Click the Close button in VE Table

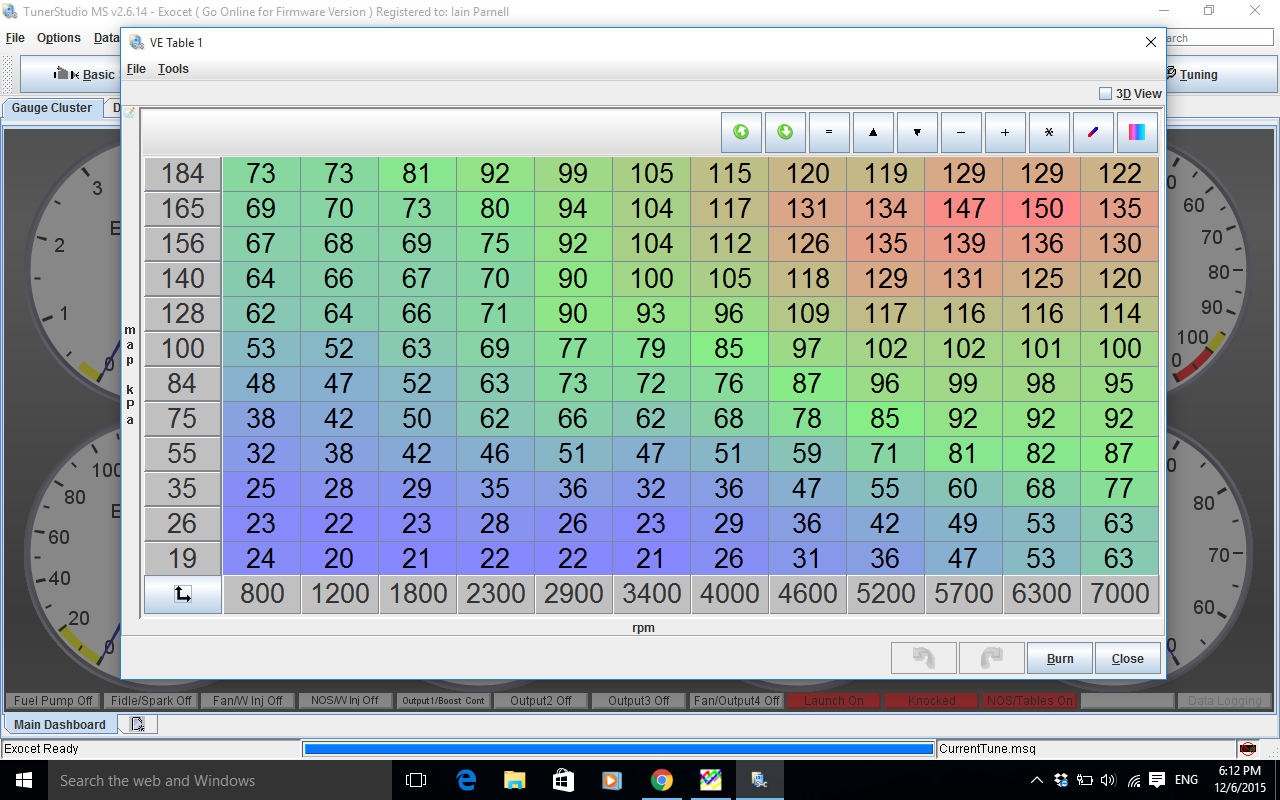pos(1128,658)
